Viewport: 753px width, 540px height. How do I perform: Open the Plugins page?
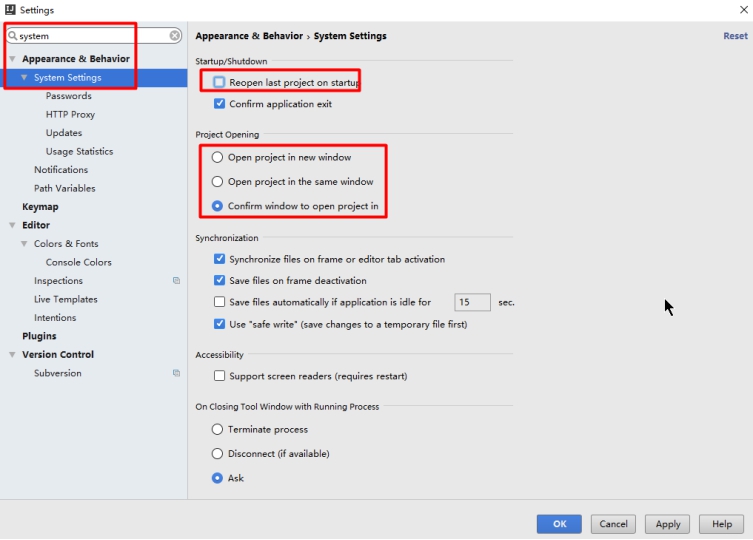click(x=39, y=336)
